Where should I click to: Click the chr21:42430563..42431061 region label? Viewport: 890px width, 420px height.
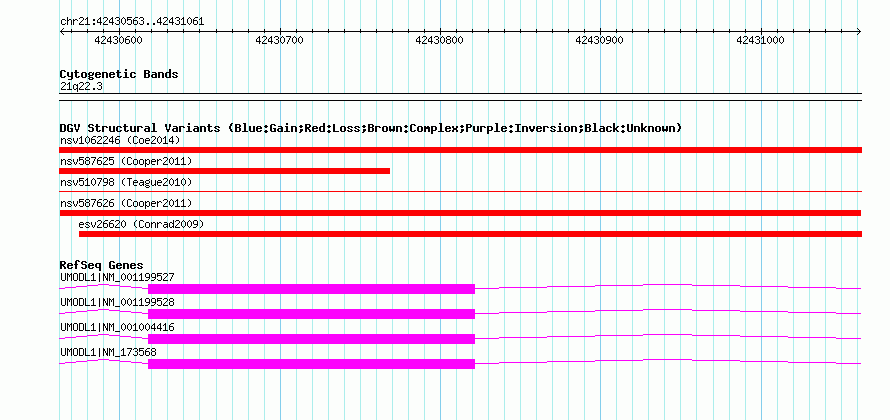pos(132,22)
